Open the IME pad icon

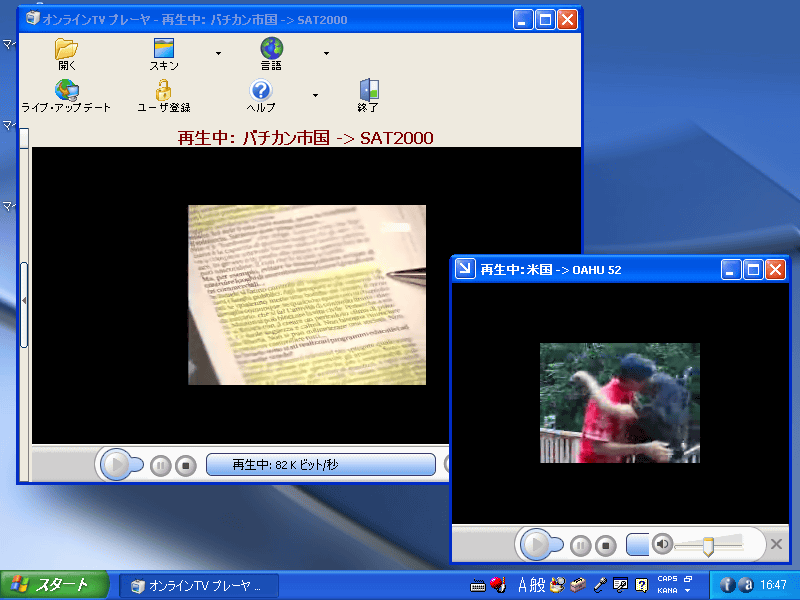click(558, 585)
